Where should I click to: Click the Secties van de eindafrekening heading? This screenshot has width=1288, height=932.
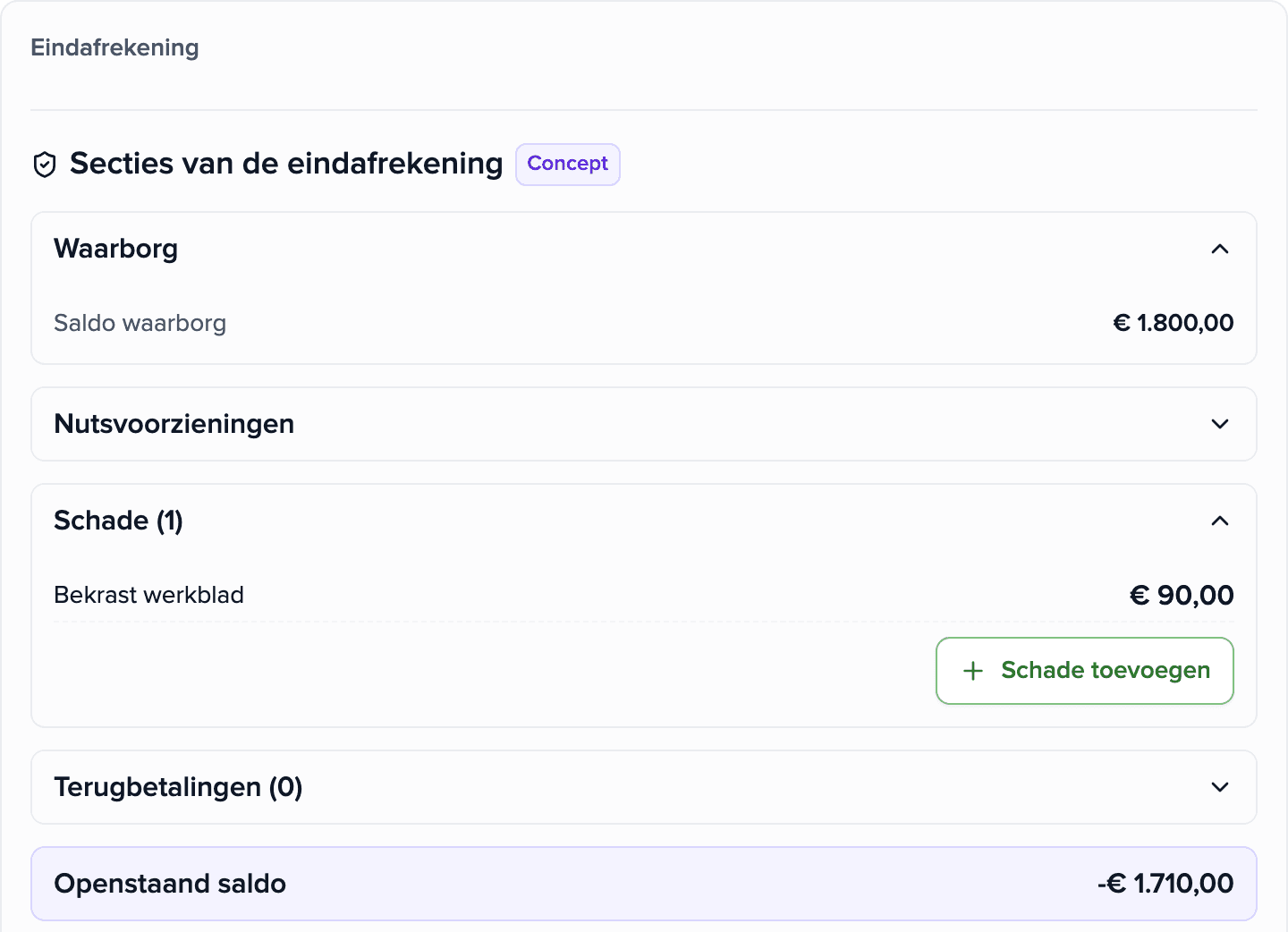tap(286, 164)
